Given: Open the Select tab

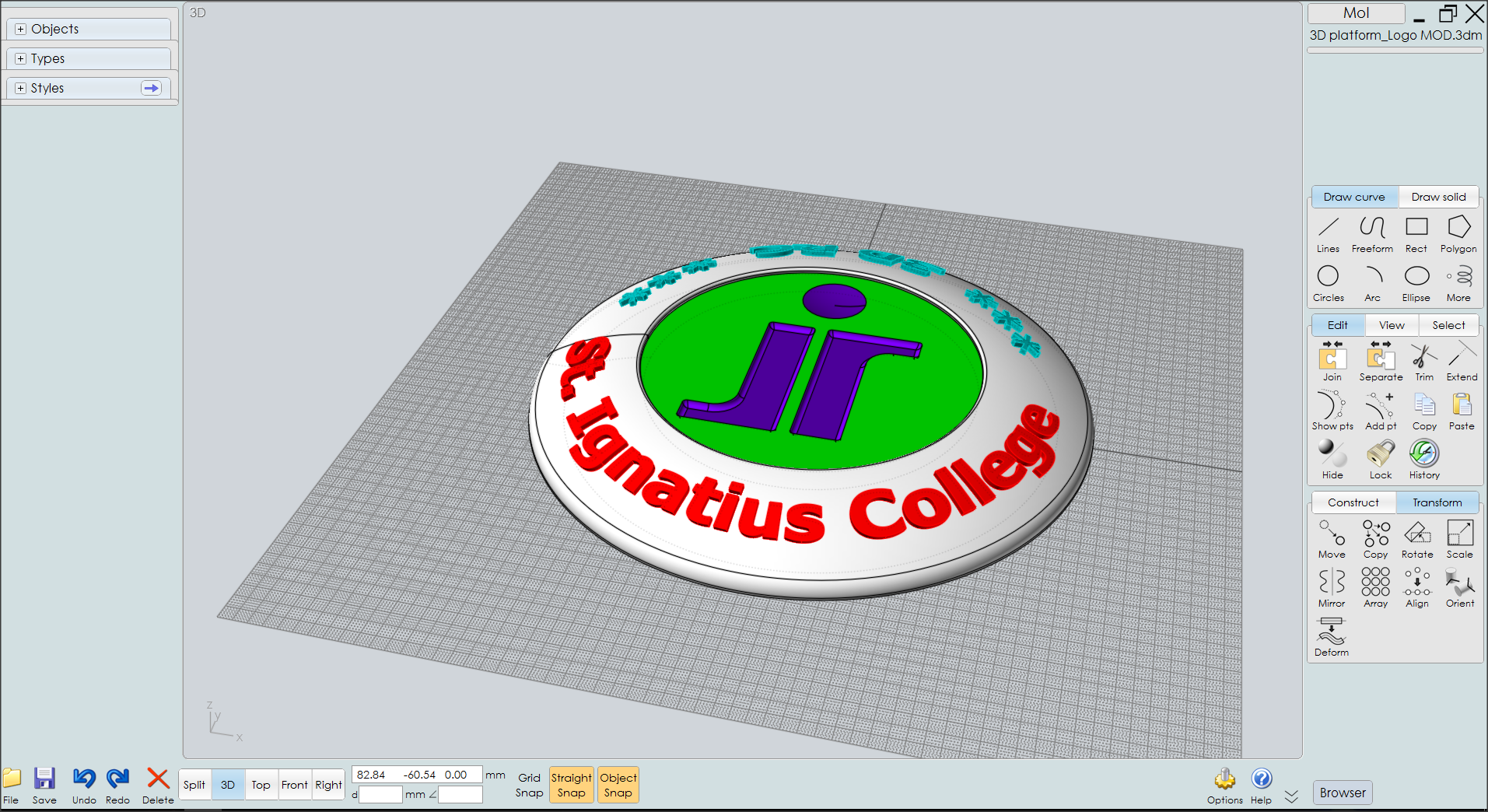Looking at the screenshot, I should (x=1448, y=325).
